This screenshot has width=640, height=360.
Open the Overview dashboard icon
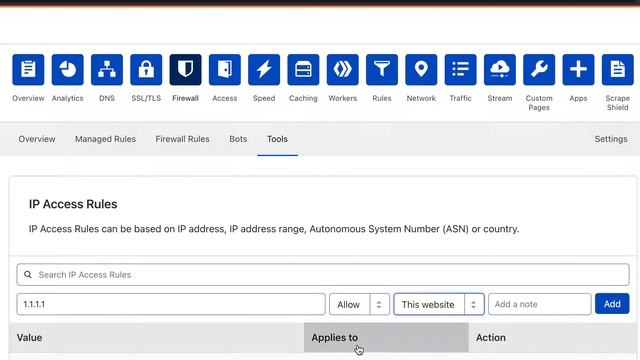pos(28,69)
